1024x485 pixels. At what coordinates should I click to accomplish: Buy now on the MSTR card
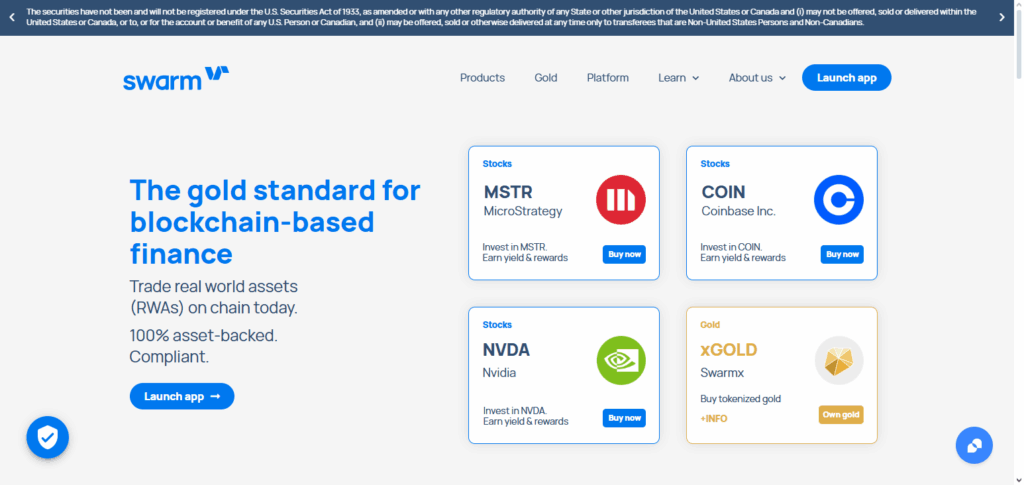point(624,255)
